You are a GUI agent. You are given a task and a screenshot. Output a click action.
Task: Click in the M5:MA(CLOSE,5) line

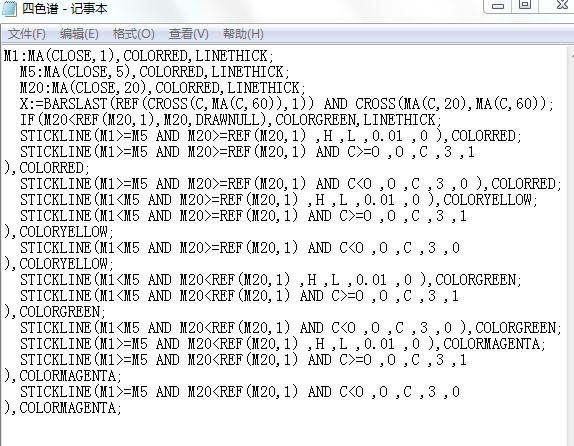point(154,72)
